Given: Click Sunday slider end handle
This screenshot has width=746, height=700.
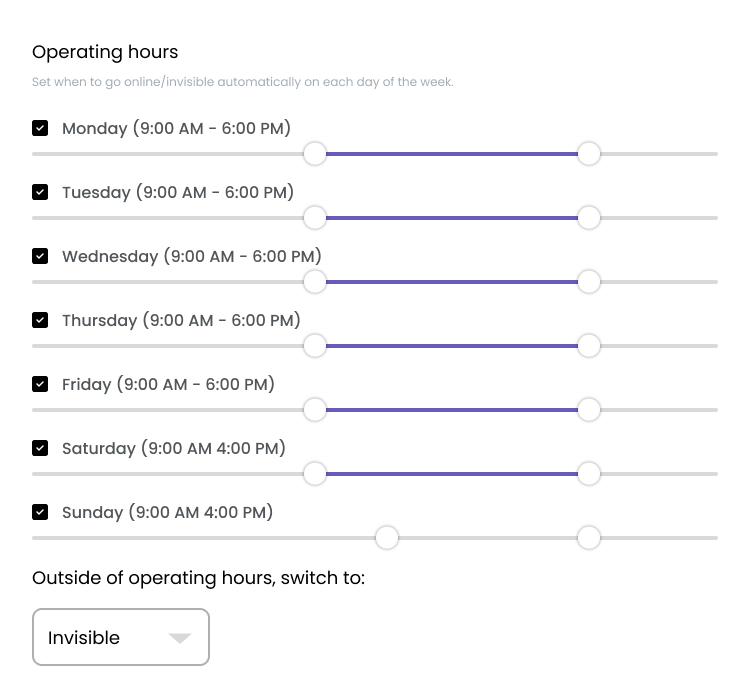Looking at the screenshot, I should pyautogui.click(x=589, y=538).
